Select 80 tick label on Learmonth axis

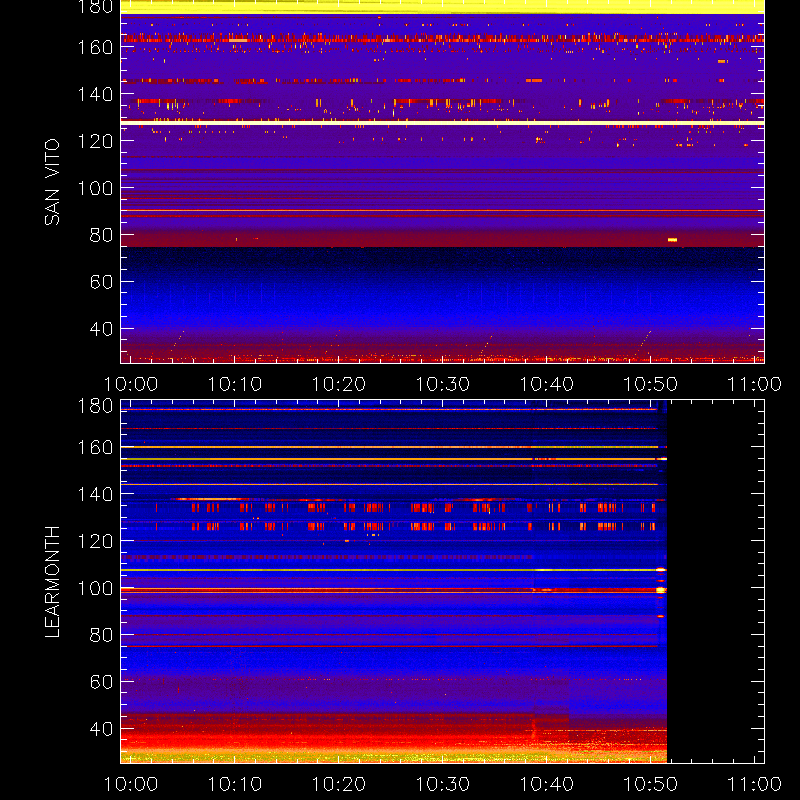[101, 635]
